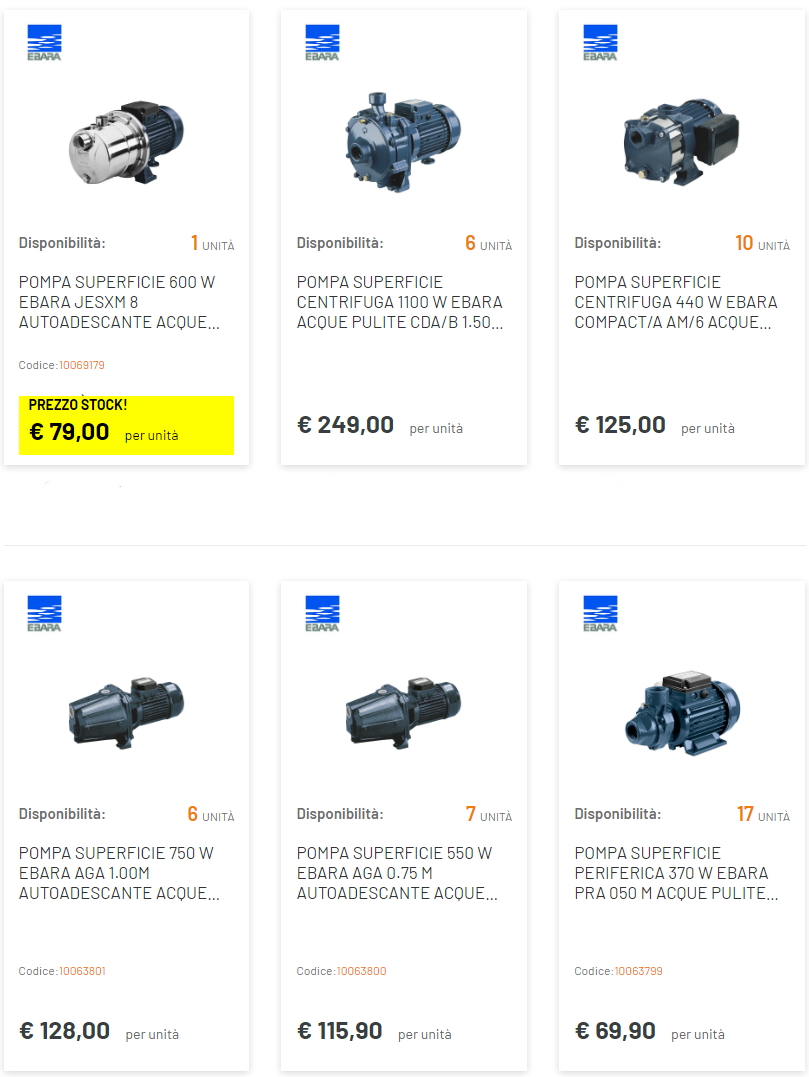
Task: Click product code 10063800
Action: [x=361, y=971]
